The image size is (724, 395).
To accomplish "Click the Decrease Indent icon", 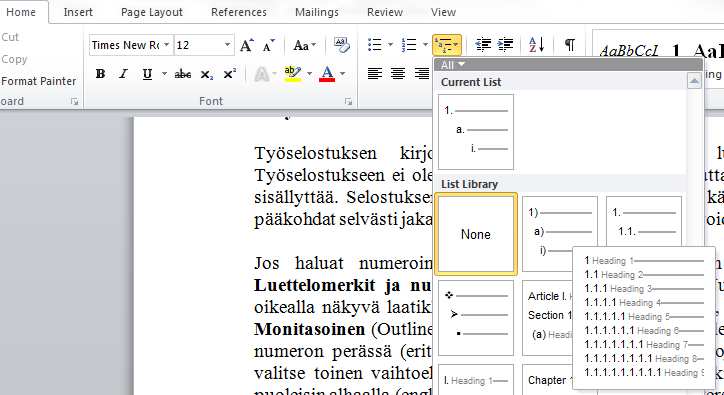I will (x=483, y=45).
